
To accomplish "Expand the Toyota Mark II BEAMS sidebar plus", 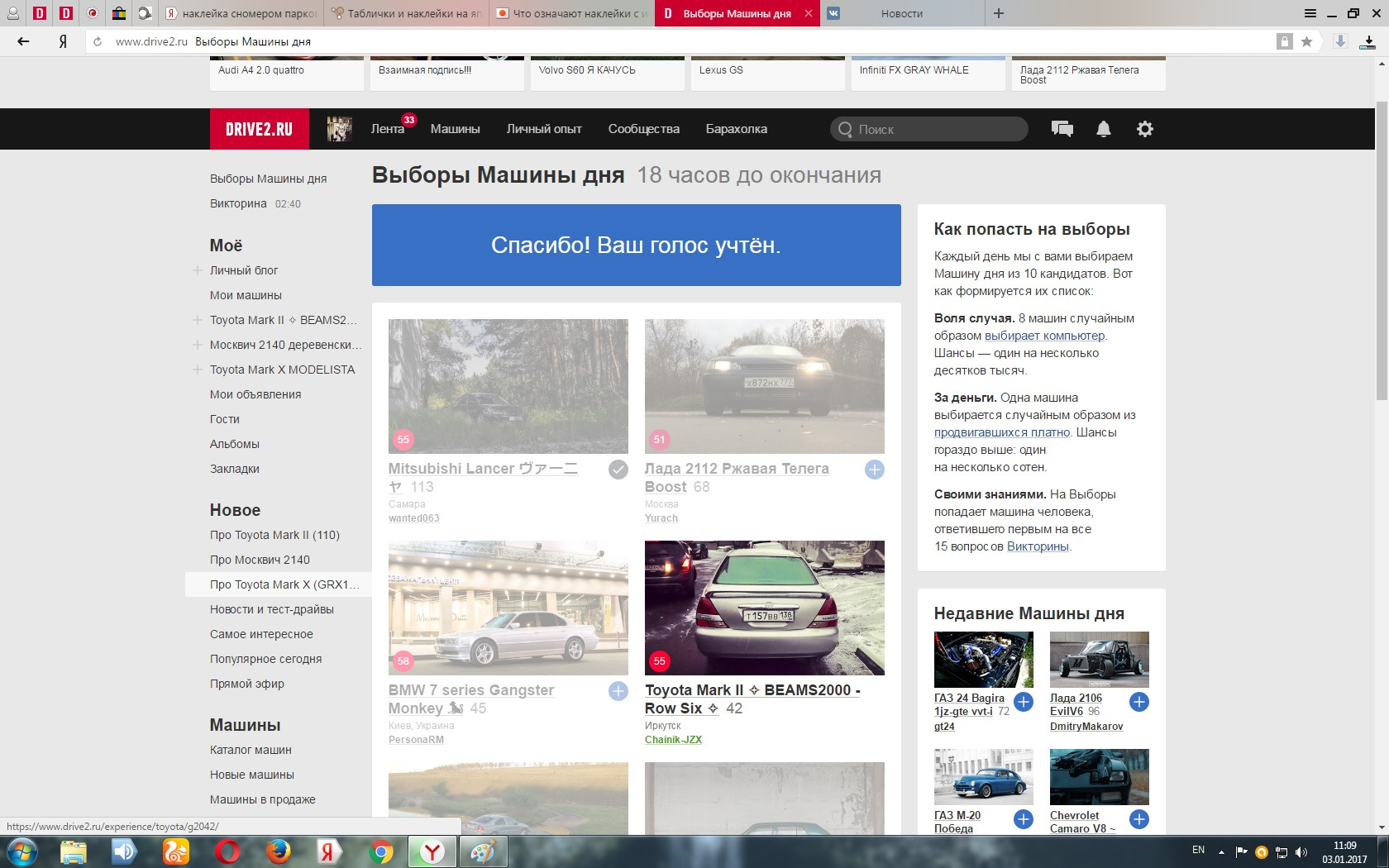I will 198,320.
